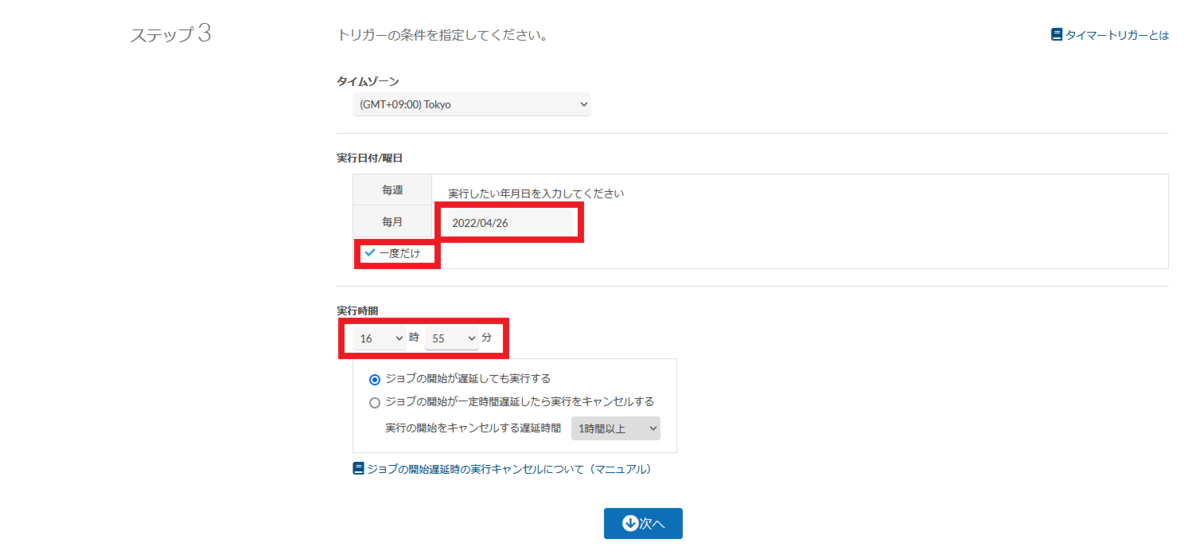Open the delay time dropdown showing 1時間以上

click(x=616, y=428)
